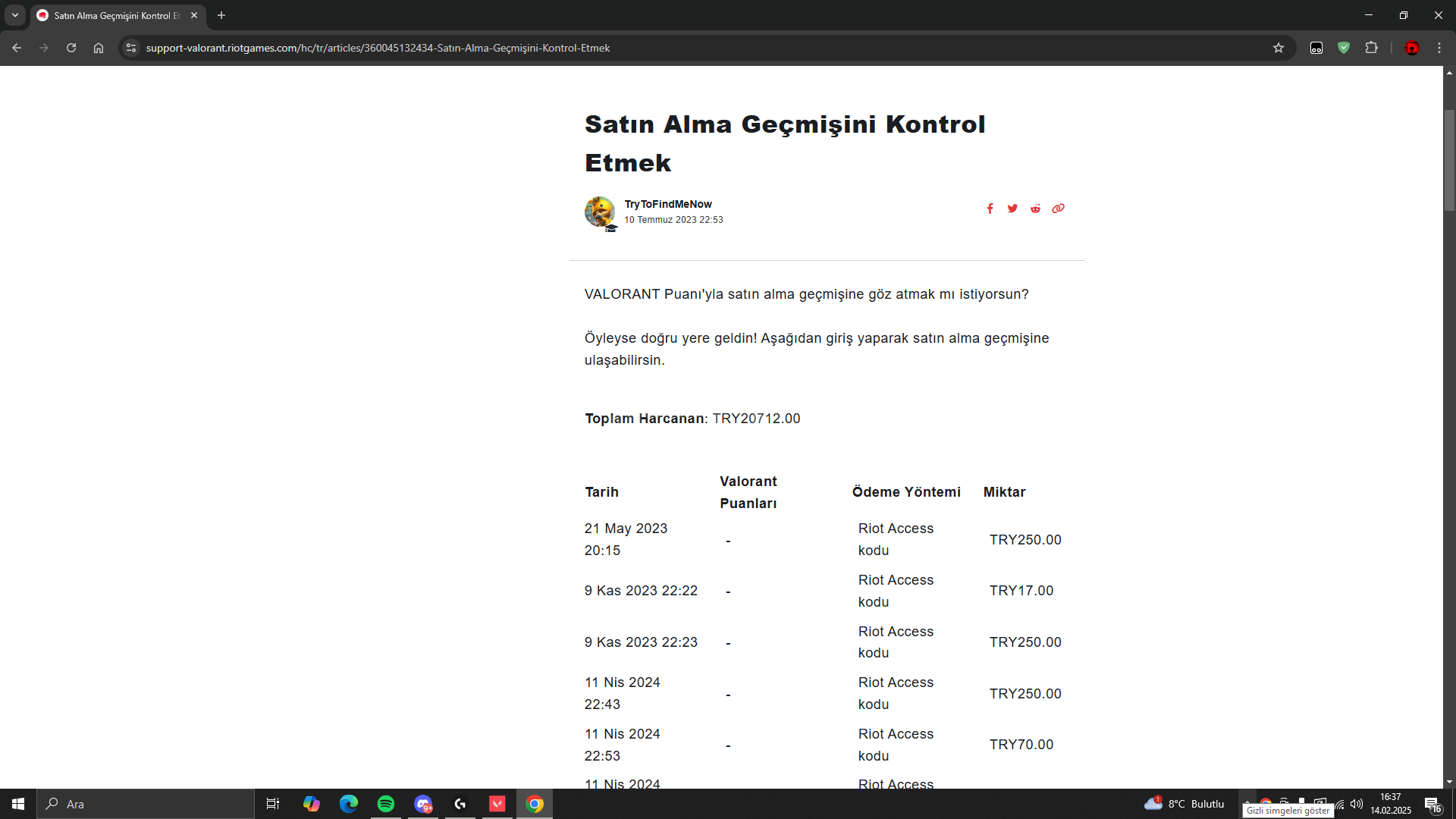Open Logitech G HUB from the taskbar
Screen dimensions: 1456x819
pyautogui.click(x=460, y=804)
